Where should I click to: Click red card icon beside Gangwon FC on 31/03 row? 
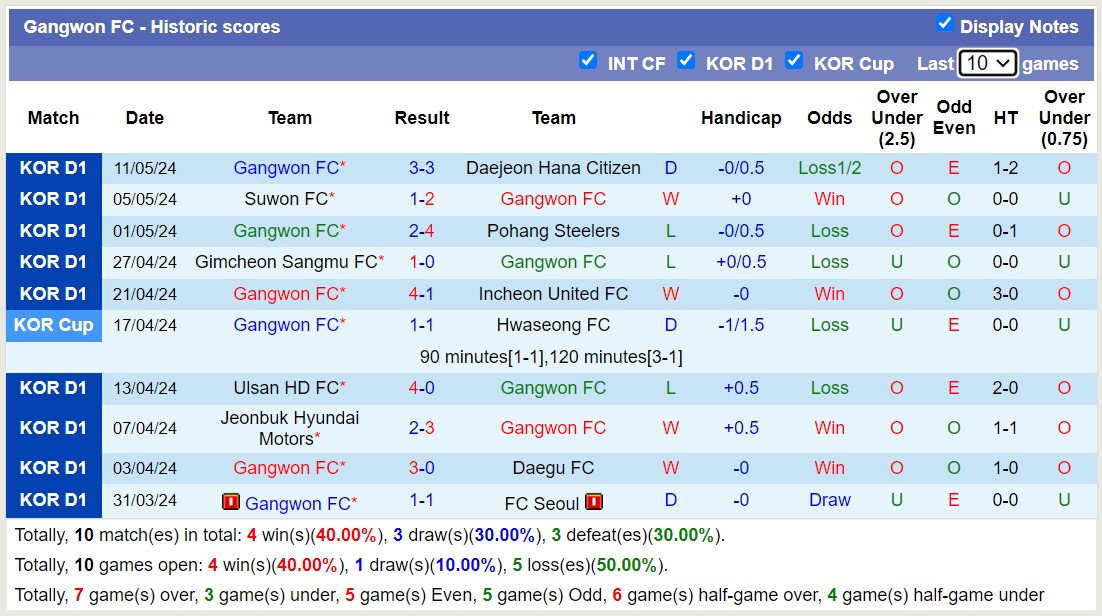click(231, 502)
